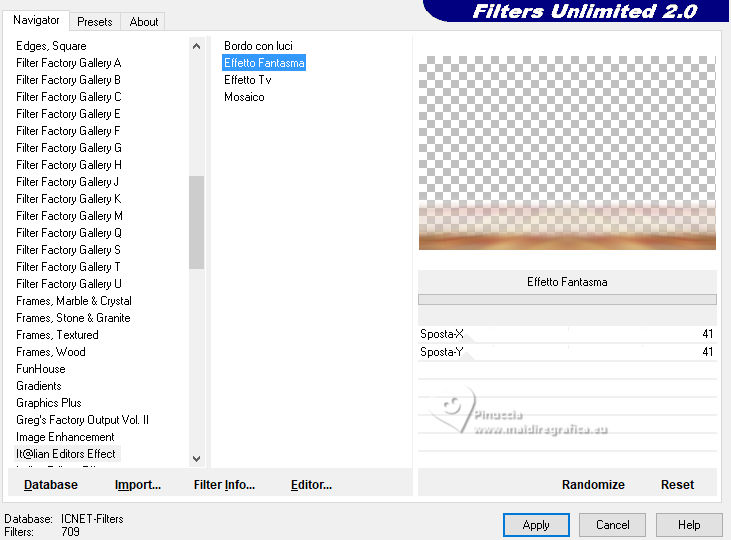Select Filter Factory Gallery M
The height and width of the screenshot is (540, 731).
coord(69,216)
